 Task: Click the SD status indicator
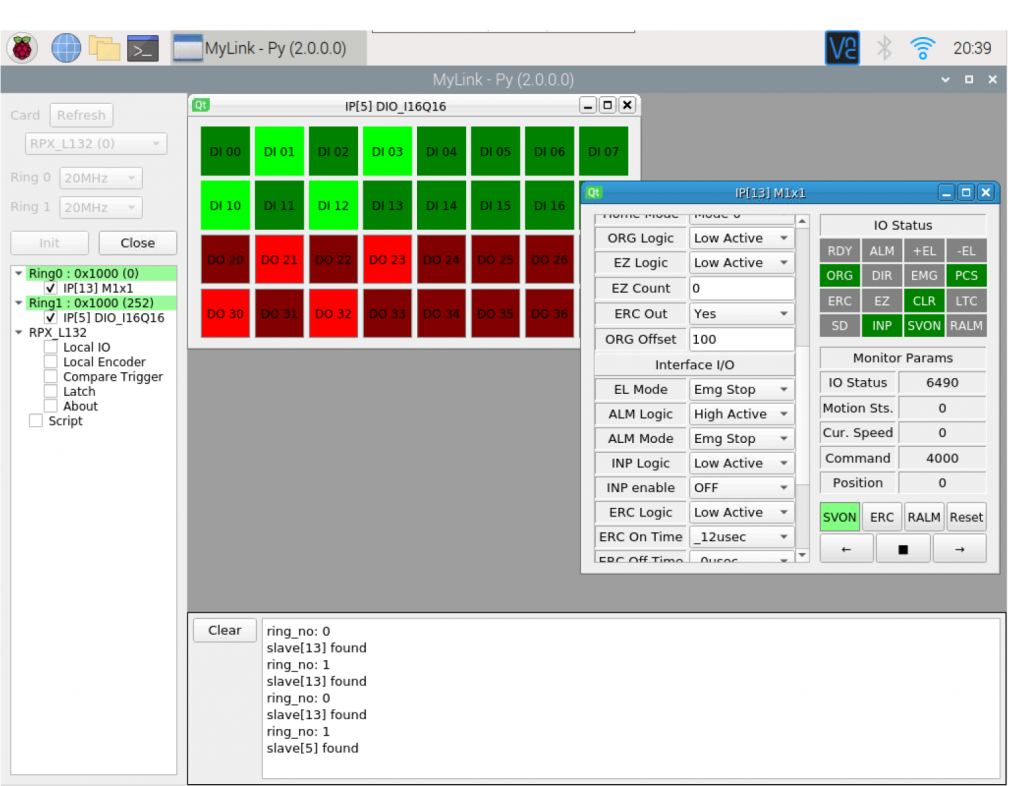coord(839,326)
